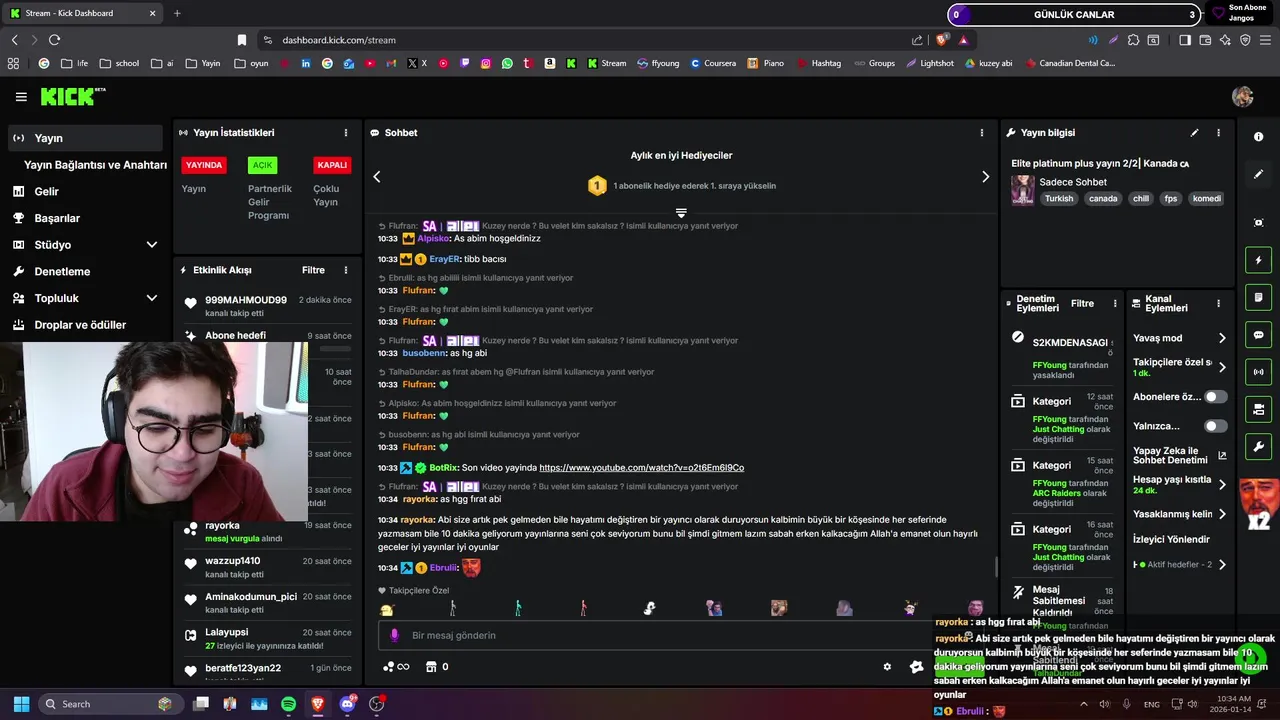
Task: Expand the Topluluk menu chevron
Action: pyautogui.click(x=152, y=298)
